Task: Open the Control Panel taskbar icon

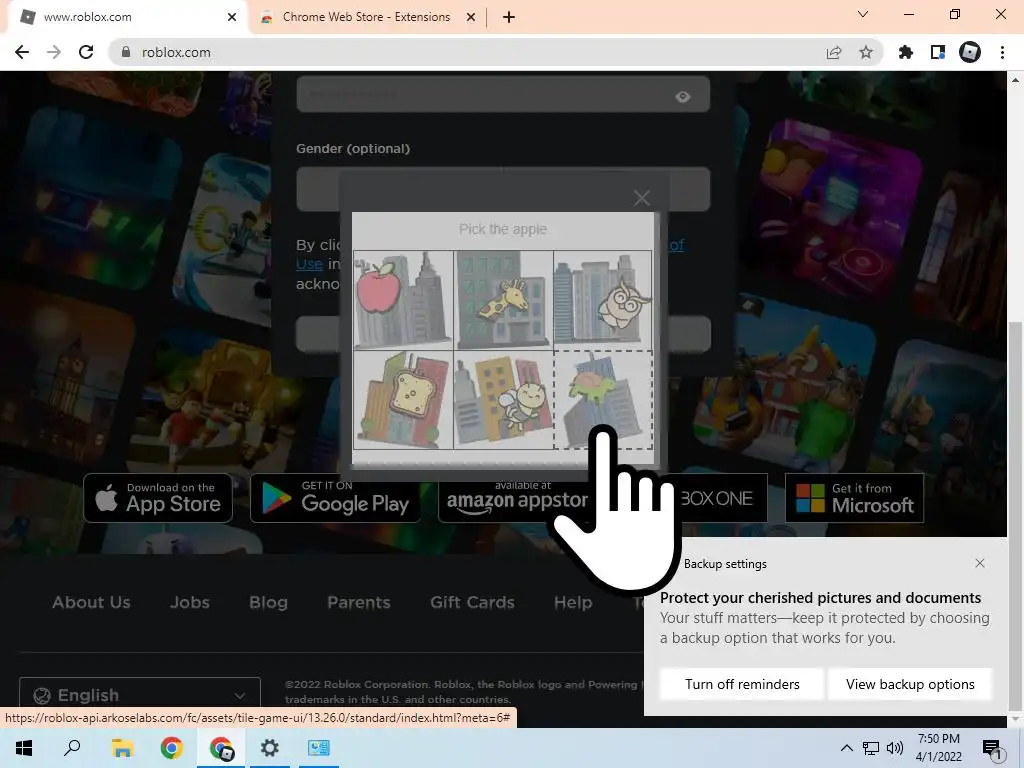Action: (x=319, y=748)
